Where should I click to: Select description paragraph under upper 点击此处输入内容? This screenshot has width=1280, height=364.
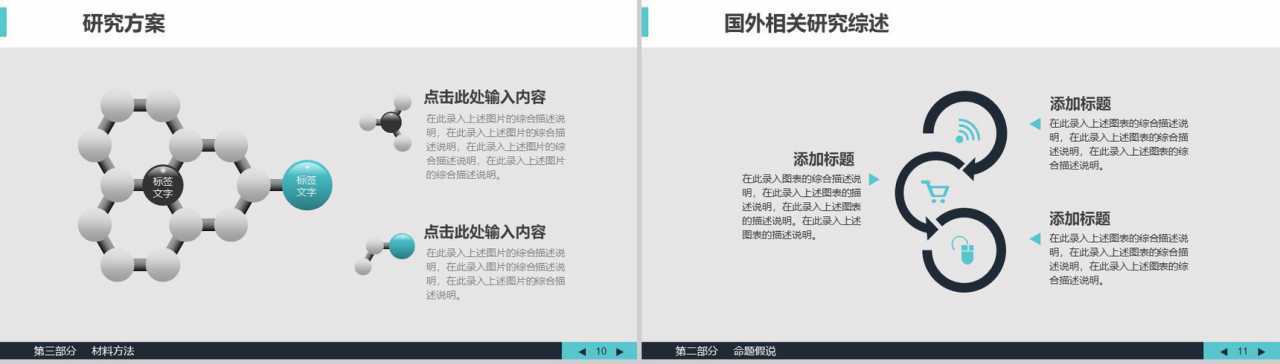tap(495, 146)
